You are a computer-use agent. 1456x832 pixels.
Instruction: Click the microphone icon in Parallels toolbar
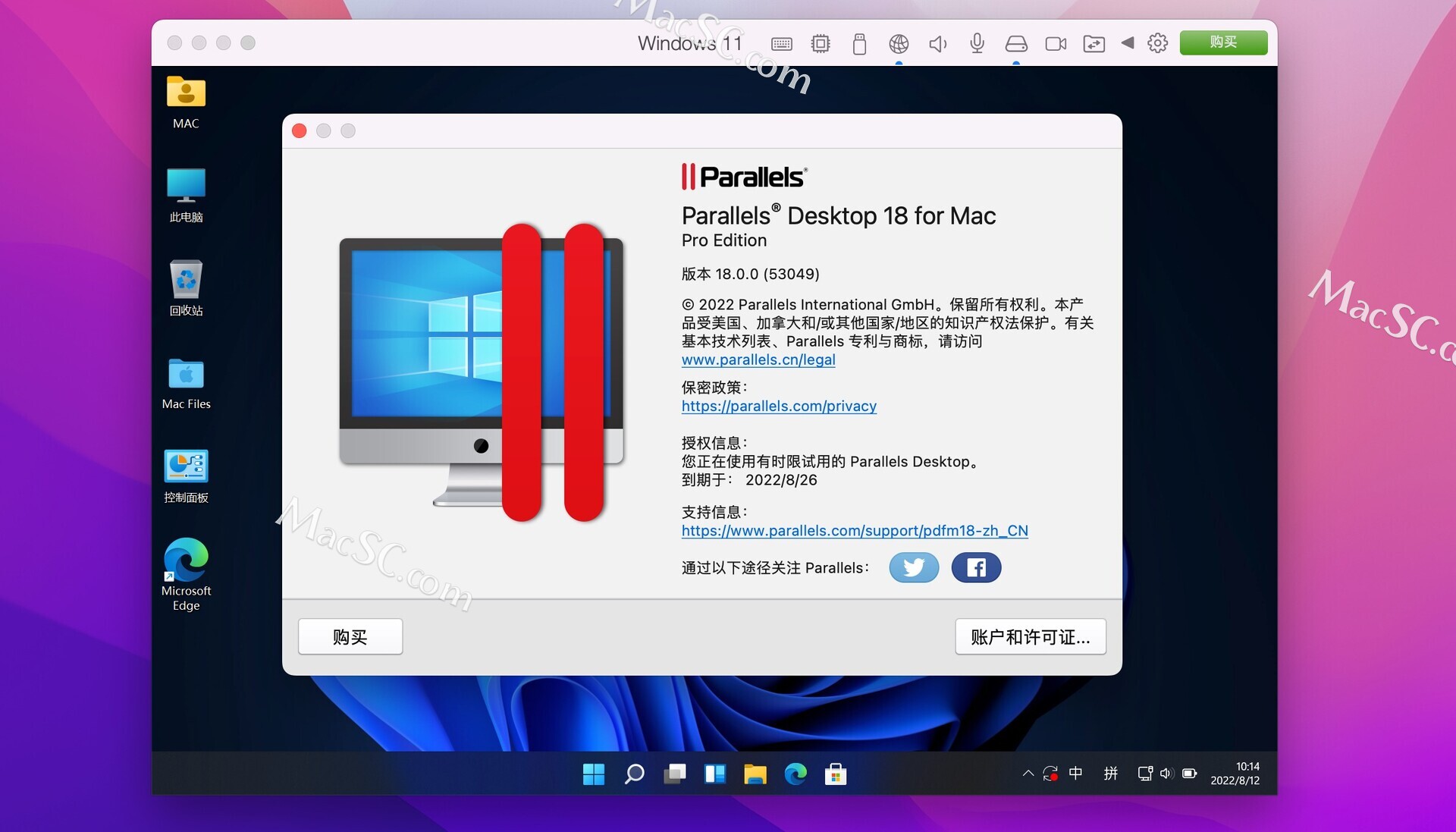pyautogui.click(x=977, y=43)
